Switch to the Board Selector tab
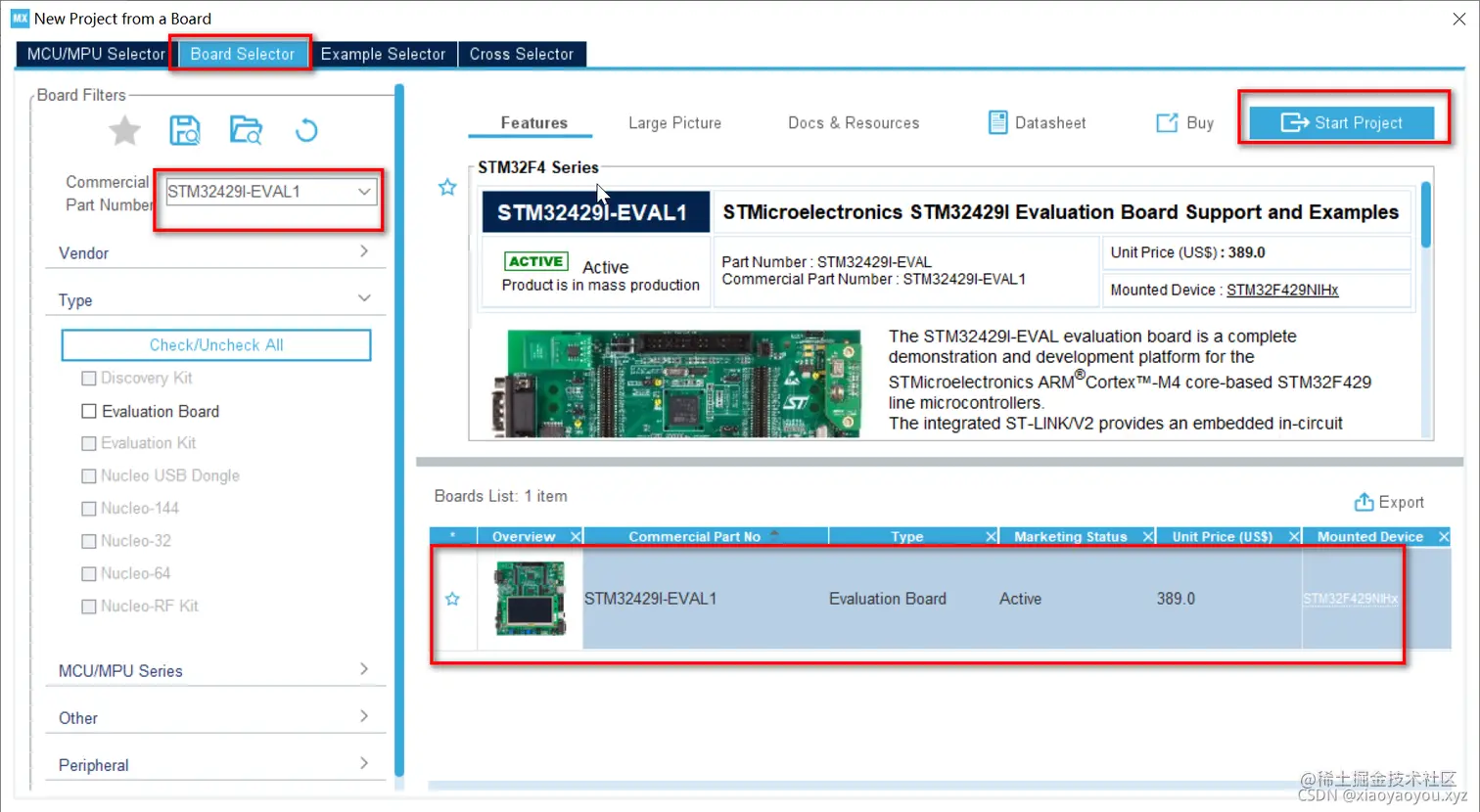The image size is (1480, 812). click(x=242, y=54)
